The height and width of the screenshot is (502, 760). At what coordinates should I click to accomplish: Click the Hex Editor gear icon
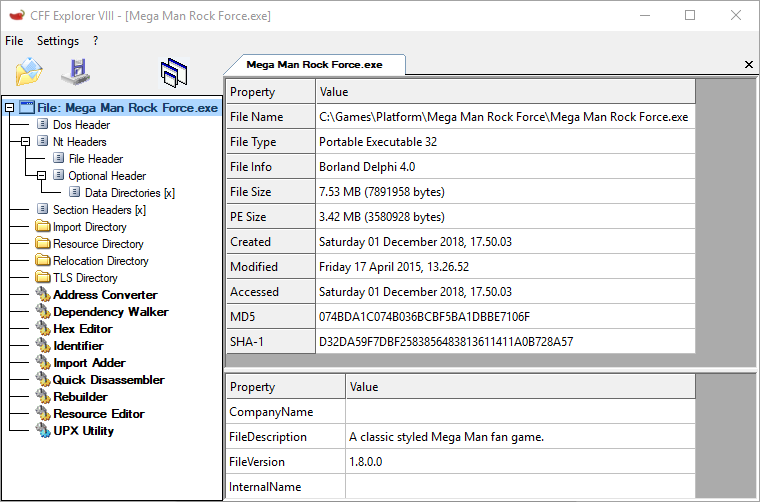[43, 329]
